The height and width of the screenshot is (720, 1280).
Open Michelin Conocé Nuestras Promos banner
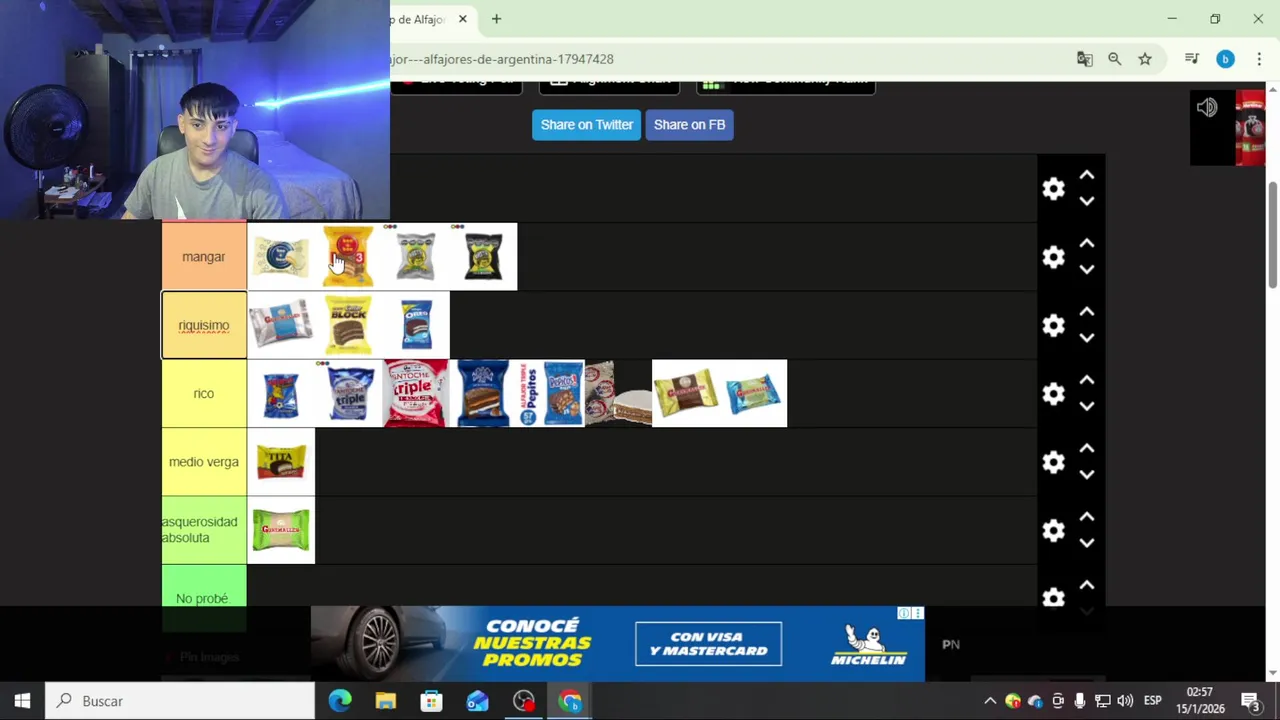pyautogui.click(x=617, y=644)
